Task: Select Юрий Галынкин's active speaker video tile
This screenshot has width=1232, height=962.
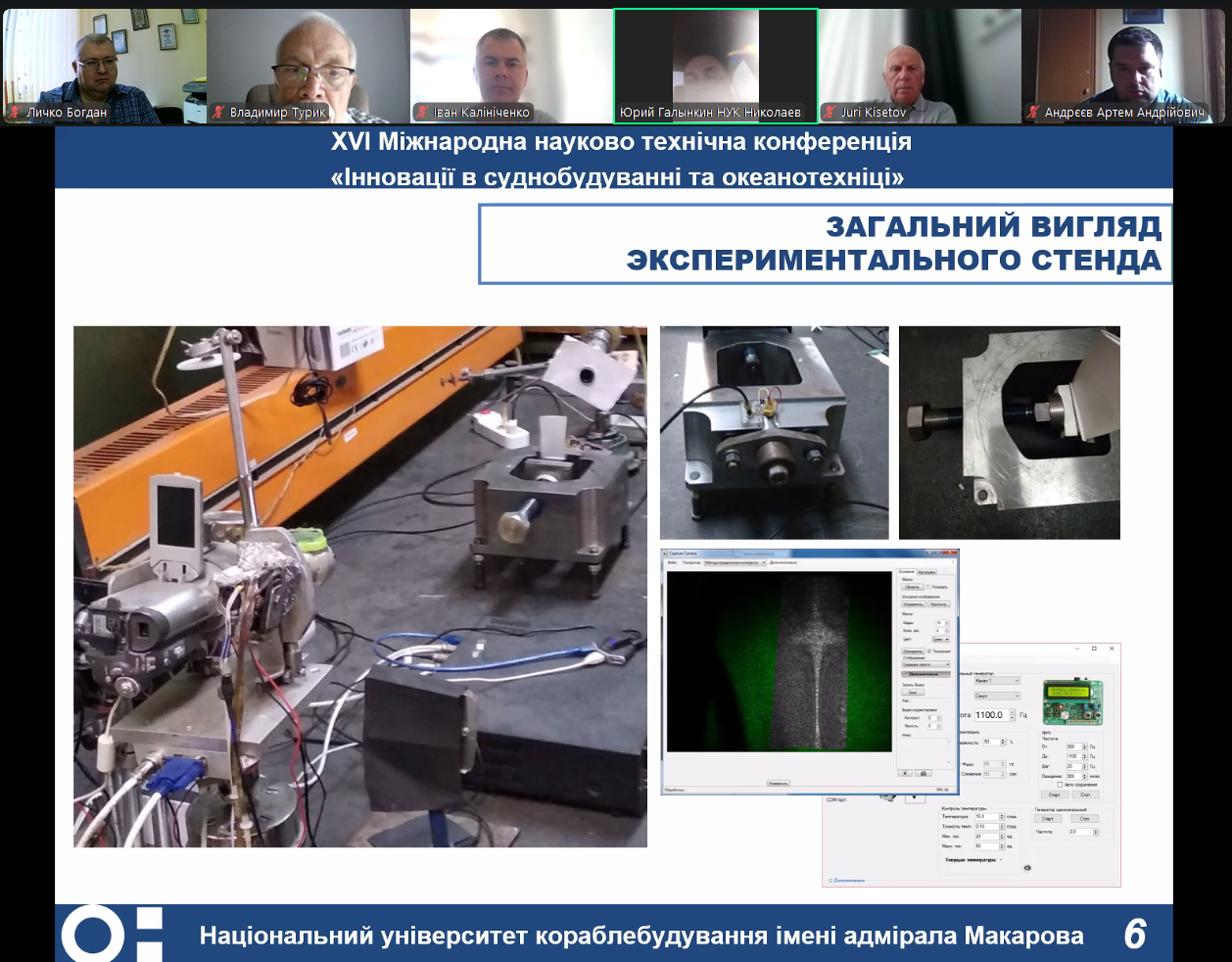Action: click(x=715, y=66)
